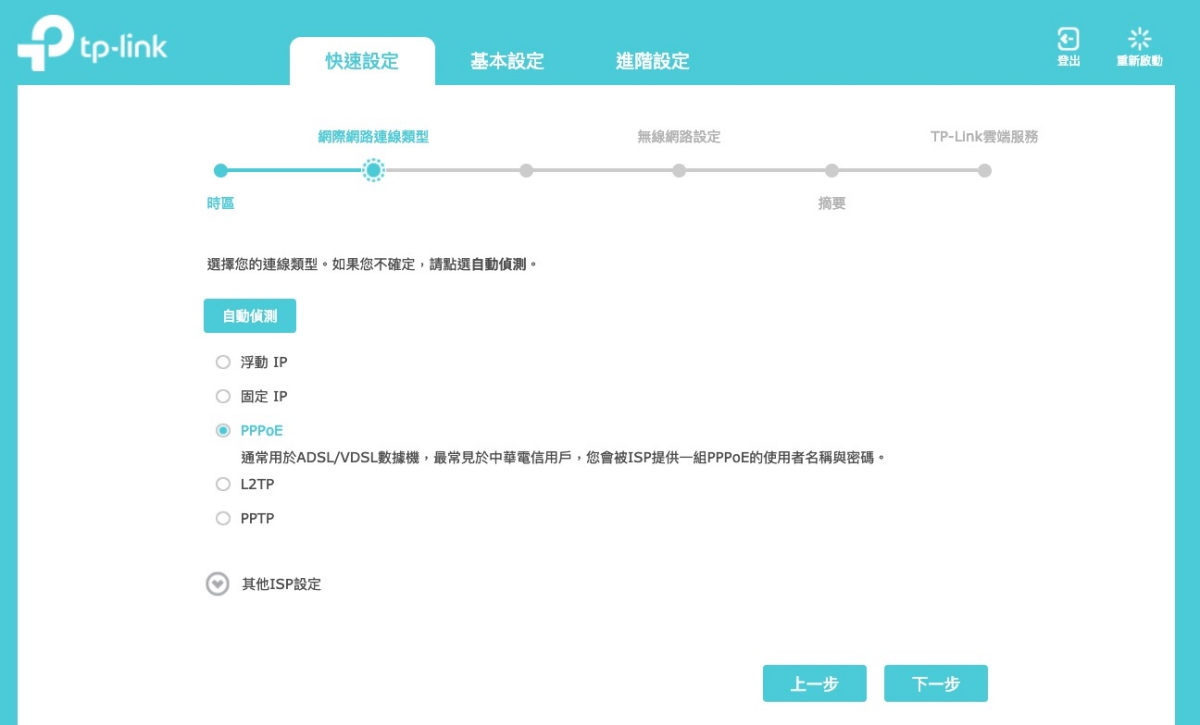Select the 固定 IP radio button
The height and width of the screenshot is (725, 1200).
(x=223, y=396)
